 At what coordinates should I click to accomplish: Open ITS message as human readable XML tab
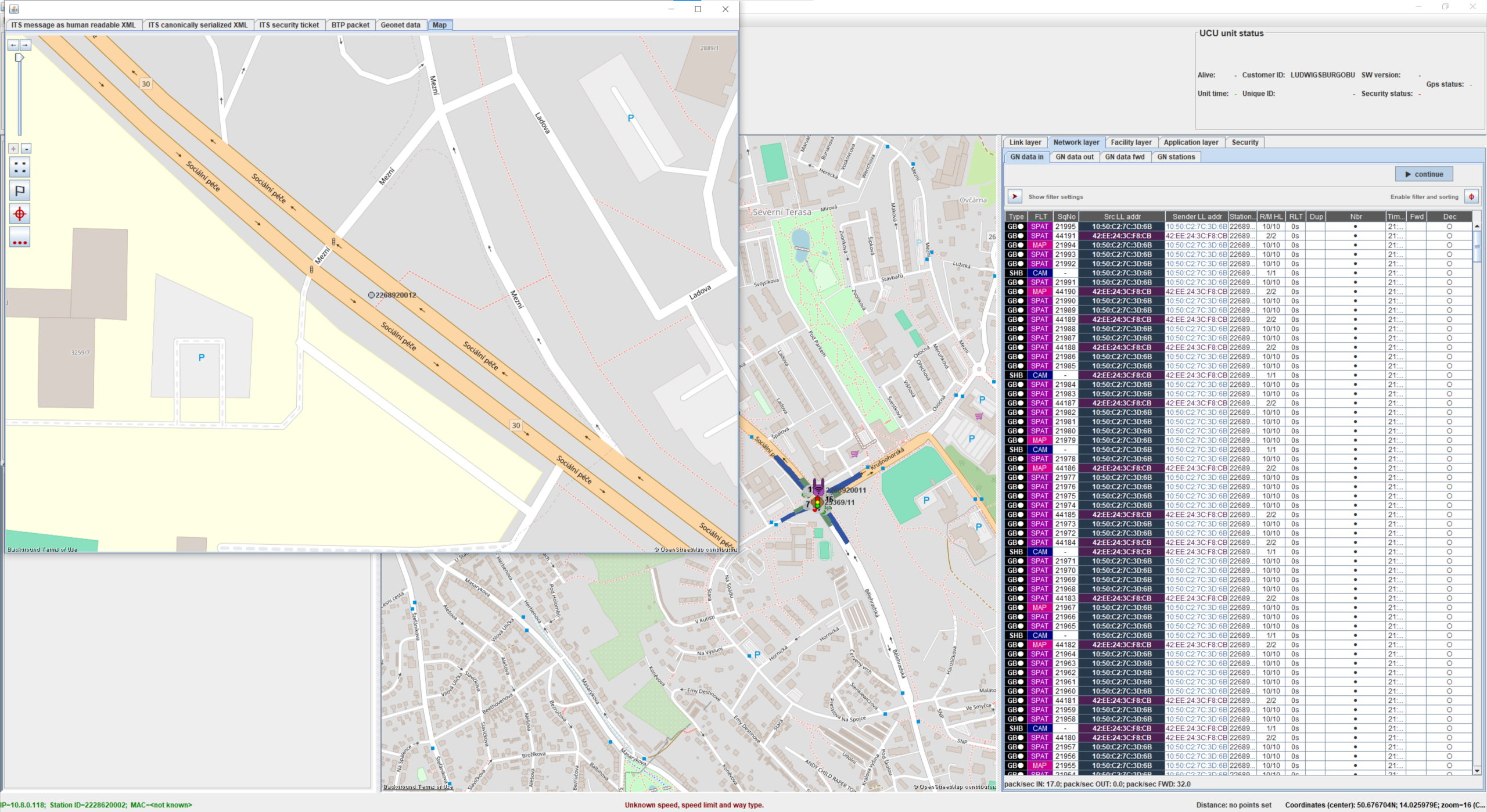coord(73,25)
